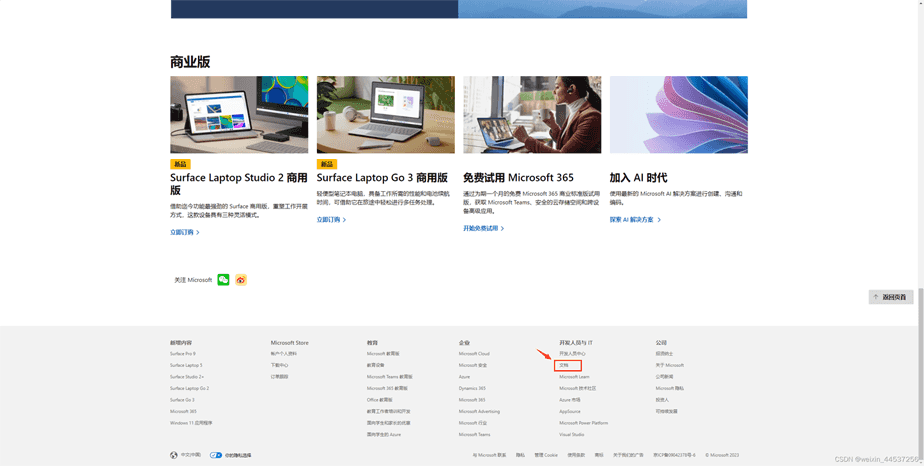The image size is (924, 466).
Task: Click the 返回页首 back to top button
Action: coord(890,297)
